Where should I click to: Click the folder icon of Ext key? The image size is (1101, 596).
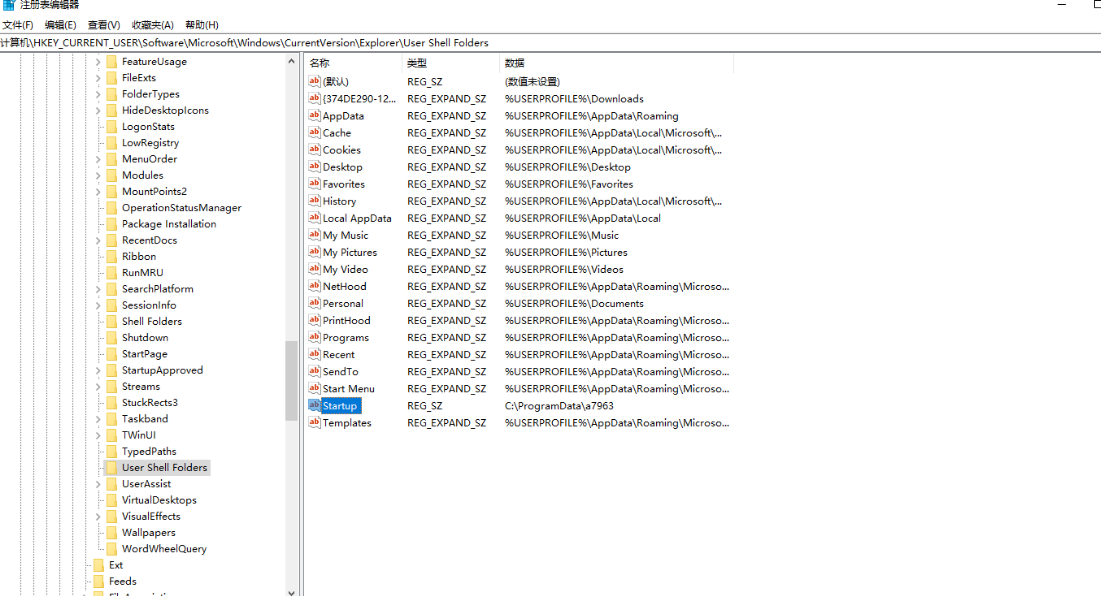tap(99, 564)
